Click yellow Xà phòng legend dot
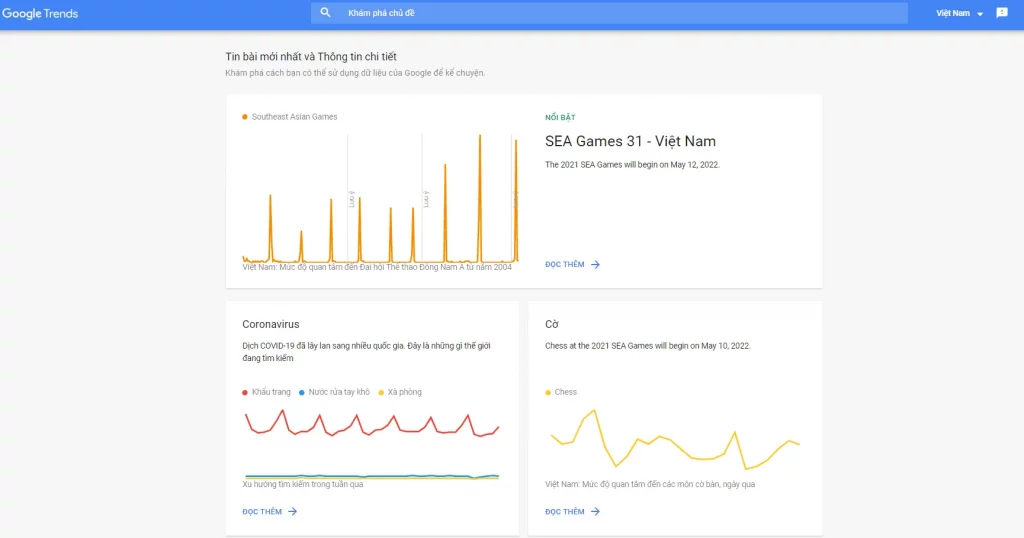Image resolution: width=1024 pixels, height=538 pixels. pyautogui.click(x=381, y=392)
